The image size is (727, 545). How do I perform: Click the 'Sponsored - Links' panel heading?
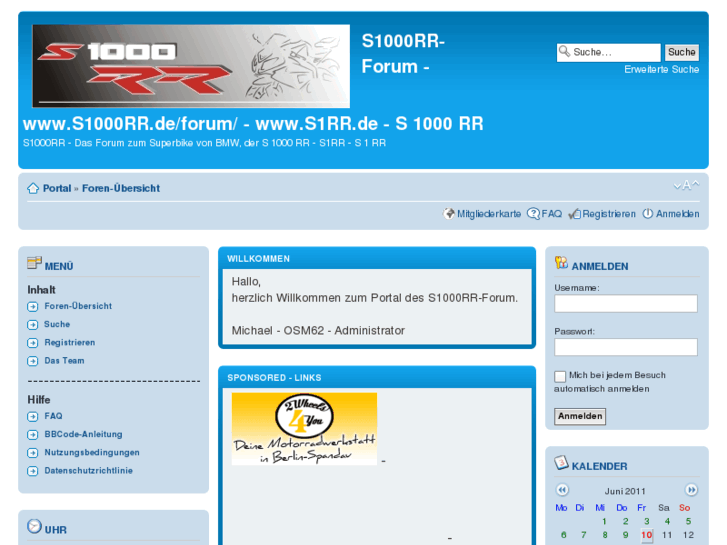coord(274,378)
